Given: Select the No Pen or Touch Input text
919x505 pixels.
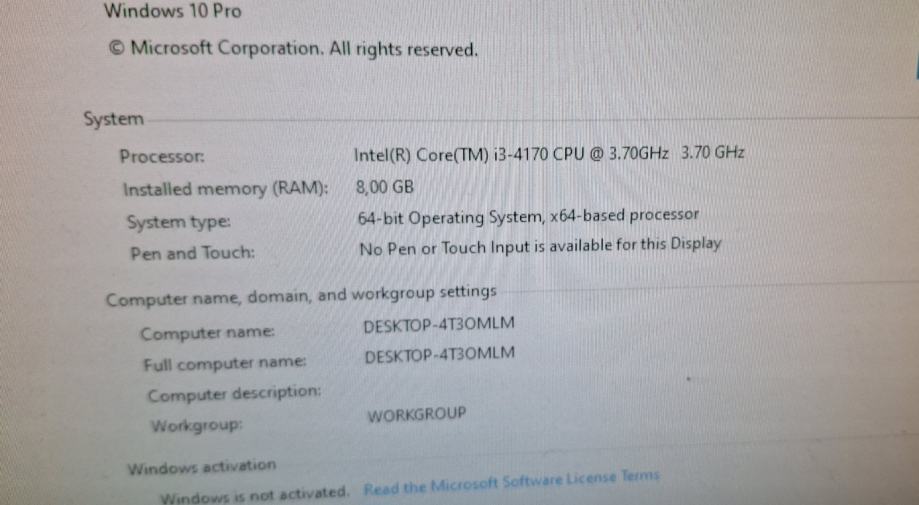Looking at the screenshot, I should [540, 247].
